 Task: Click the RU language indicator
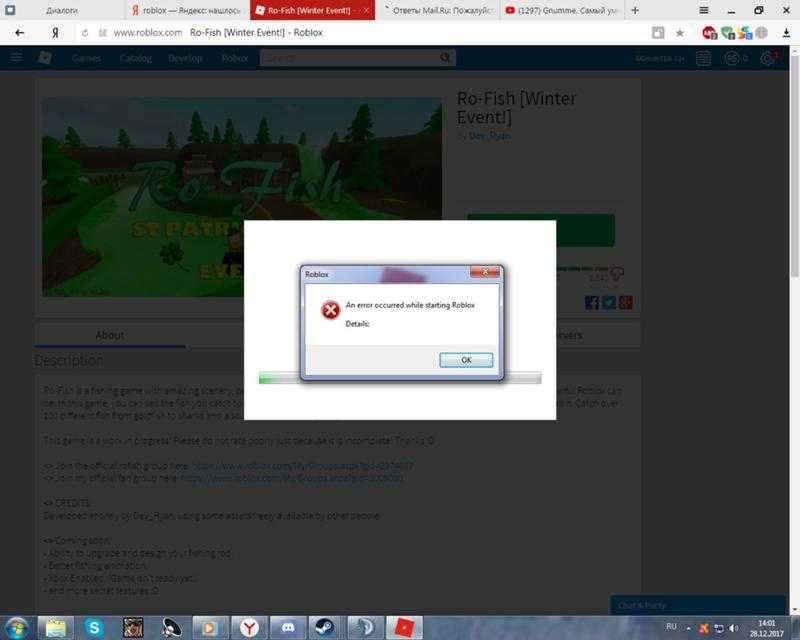pos(671,626)
